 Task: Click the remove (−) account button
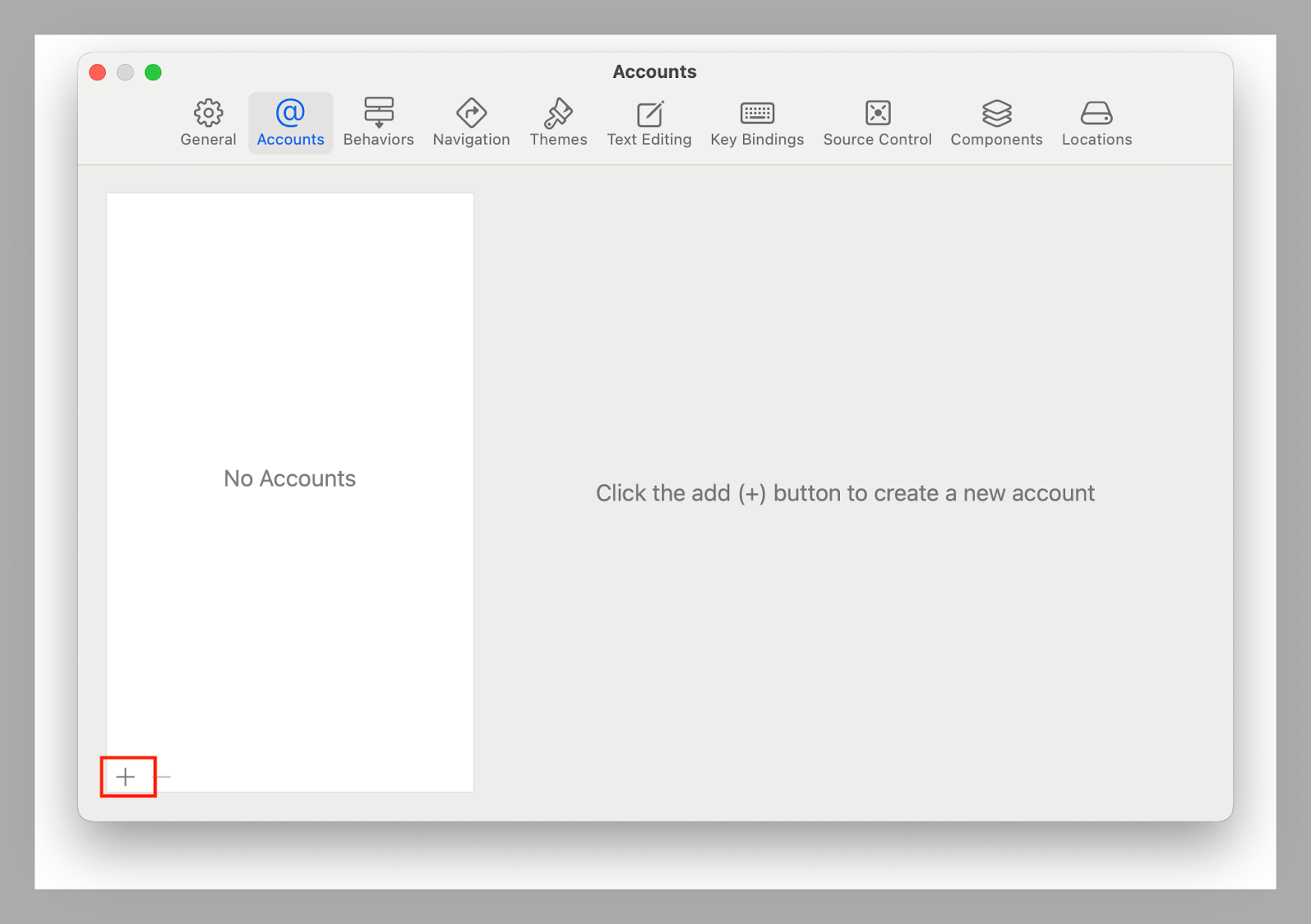coord(163,777)
